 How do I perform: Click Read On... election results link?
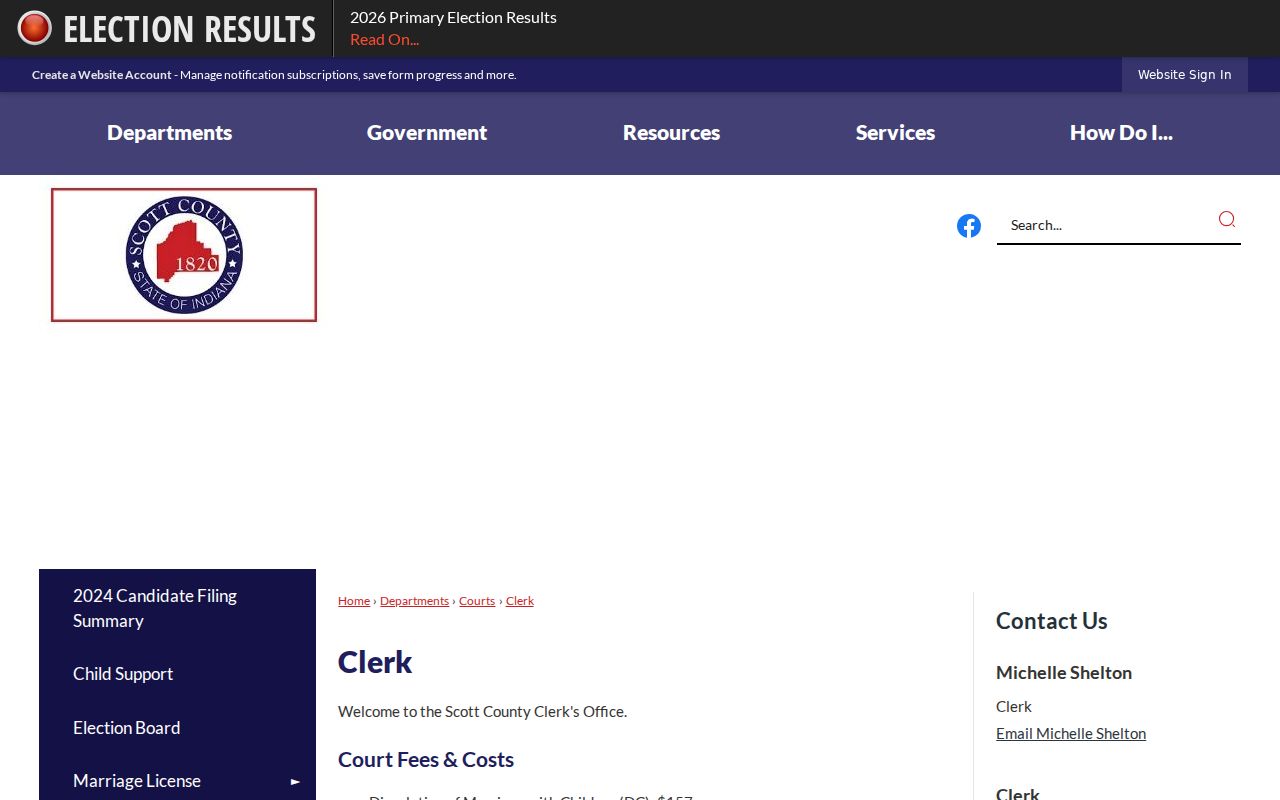point(384,40)
